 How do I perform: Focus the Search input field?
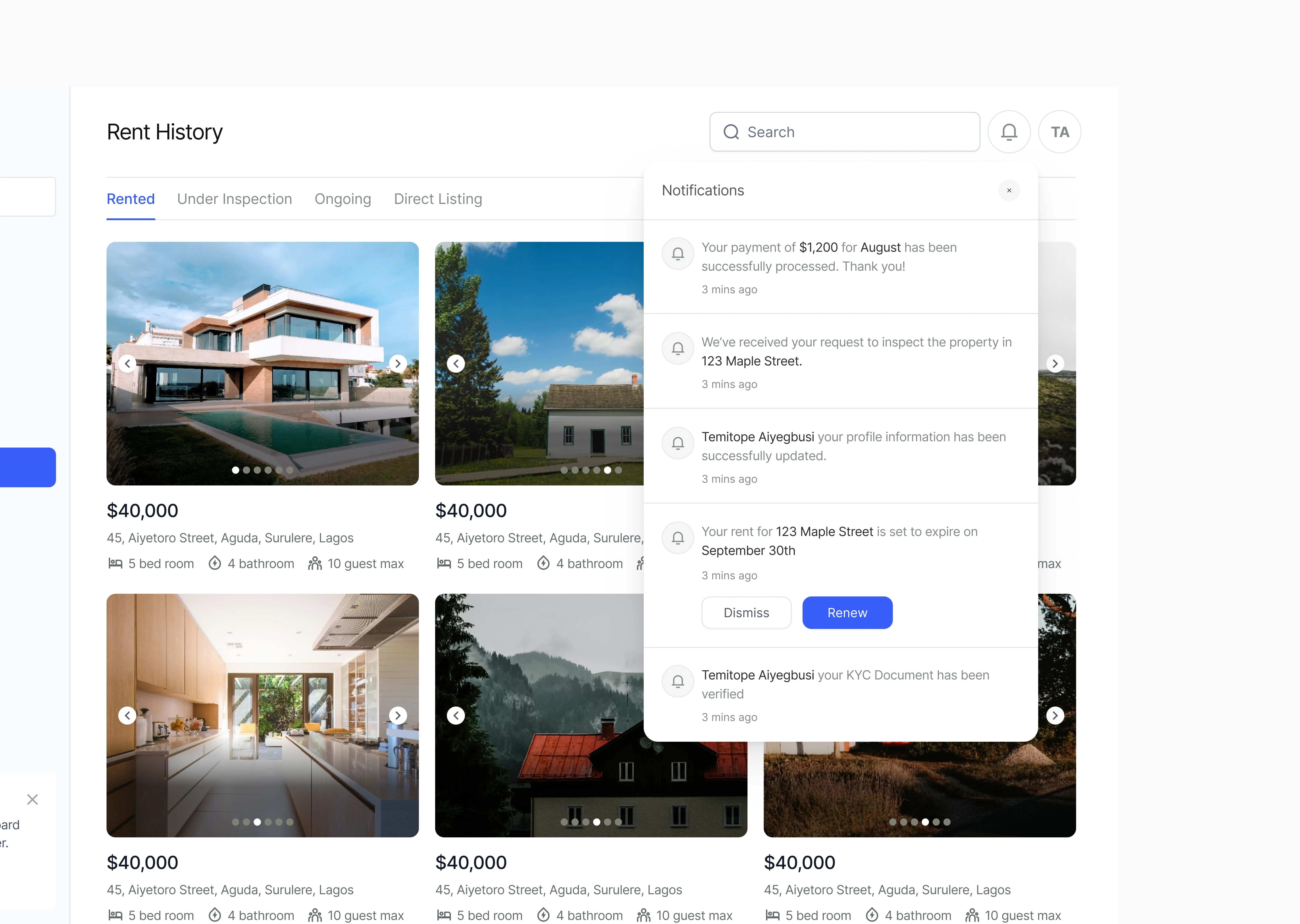click(x=844, y=132)
